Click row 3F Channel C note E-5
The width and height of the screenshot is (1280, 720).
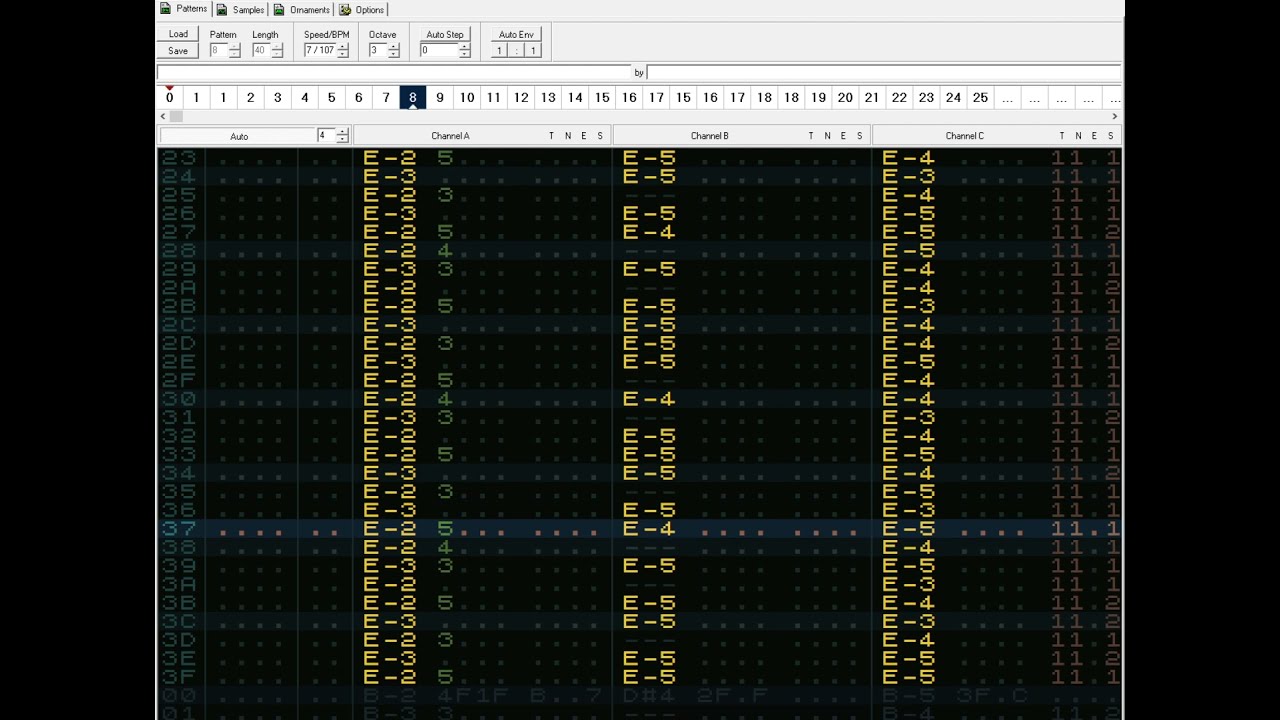[x=909, y=677]
